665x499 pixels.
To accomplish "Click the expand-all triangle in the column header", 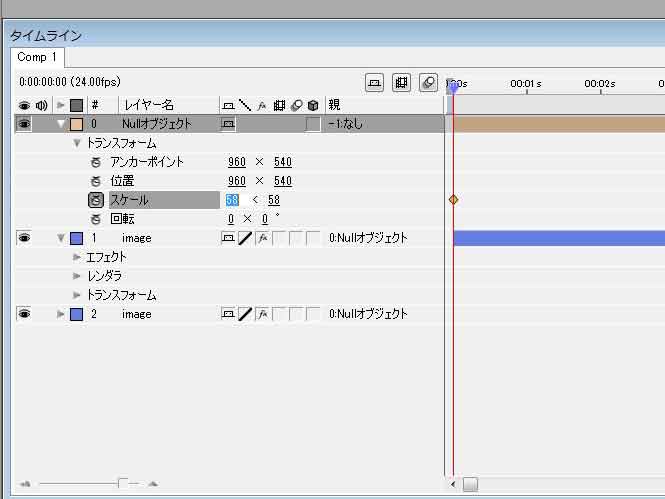I will tap(61, 105).
